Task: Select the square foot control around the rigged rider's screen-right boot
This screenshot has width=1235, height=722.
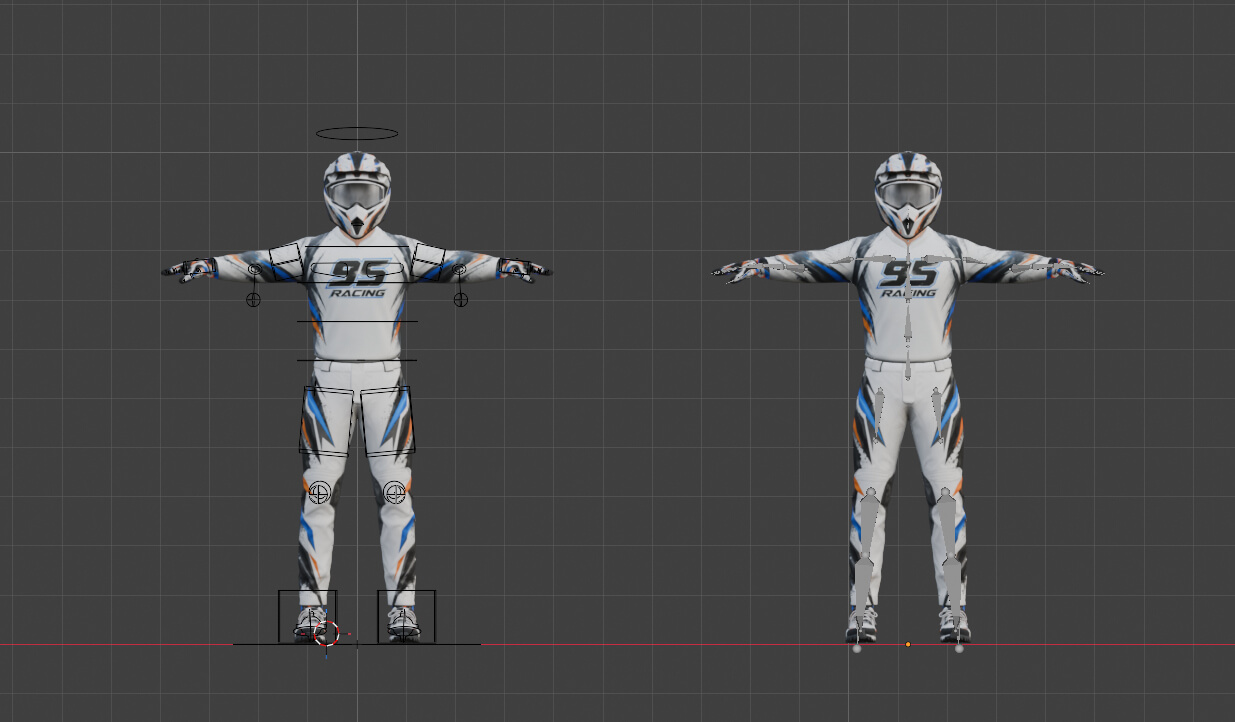Action: tap(406, 616)
